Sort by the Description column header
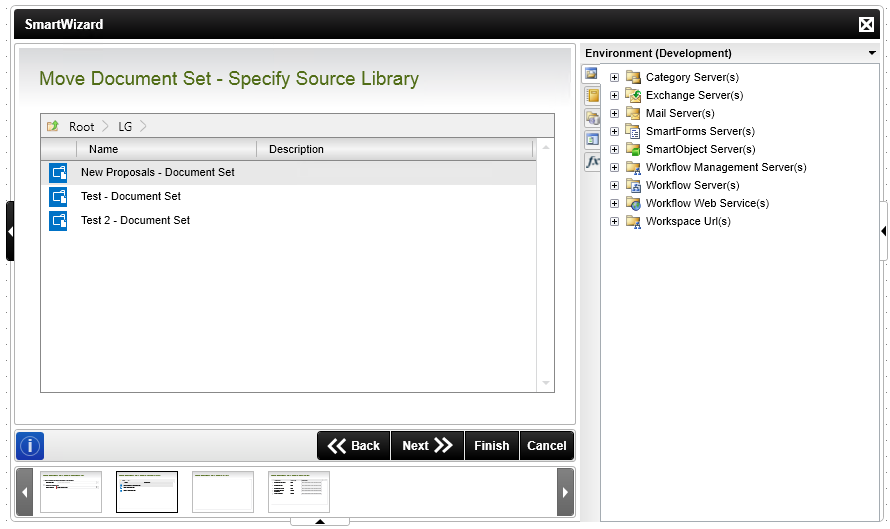Viewport: 890px width, 529px height. 394,149
